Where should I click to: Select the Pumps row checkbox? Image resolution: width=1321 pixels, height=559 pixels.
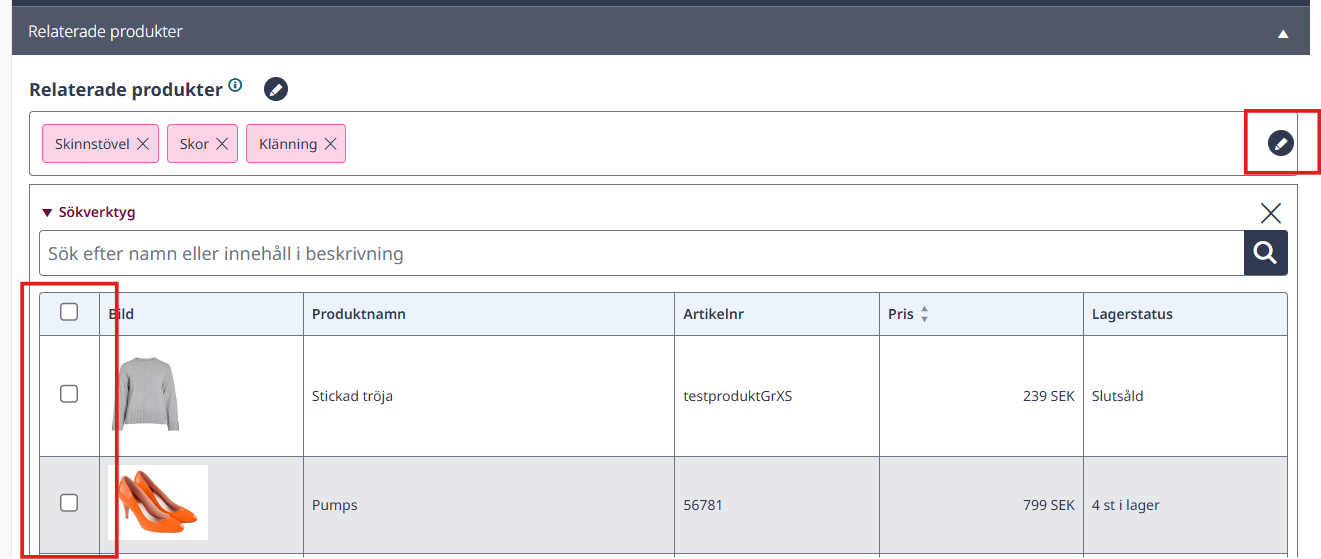(69, 503)
